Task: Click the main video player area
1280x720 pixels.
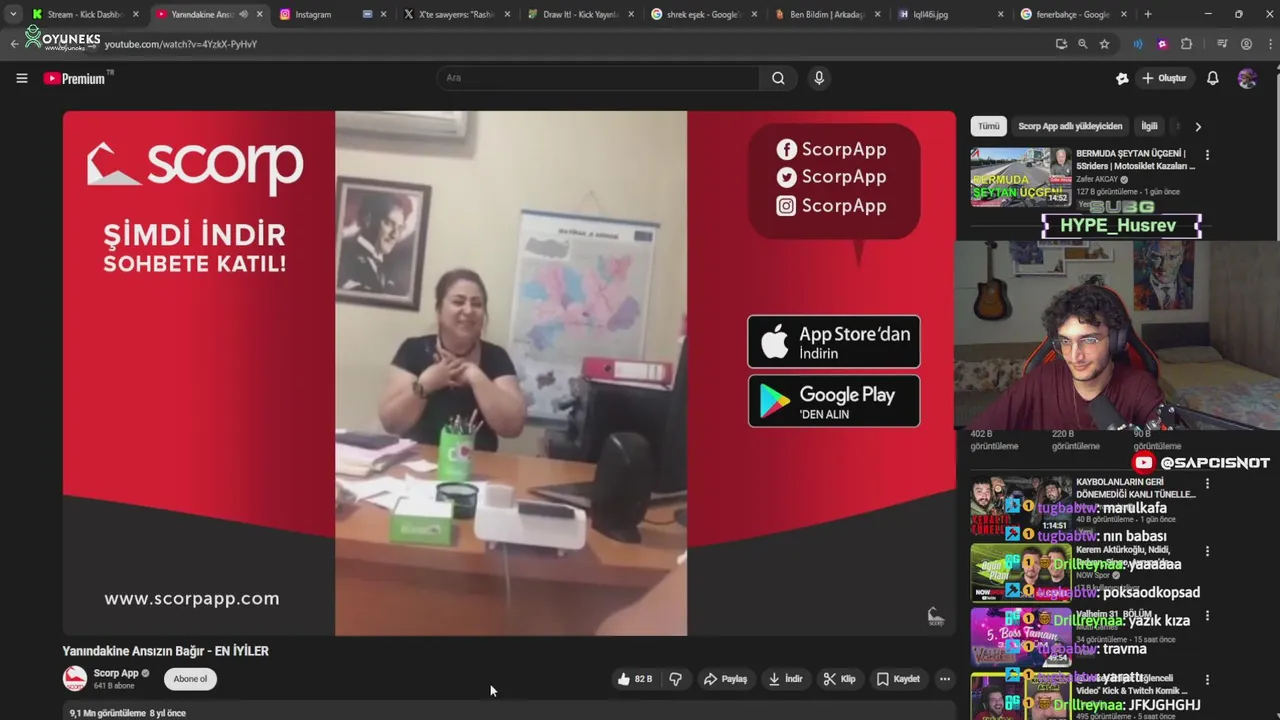Action: pyautogui.click(x=509, y=373)
